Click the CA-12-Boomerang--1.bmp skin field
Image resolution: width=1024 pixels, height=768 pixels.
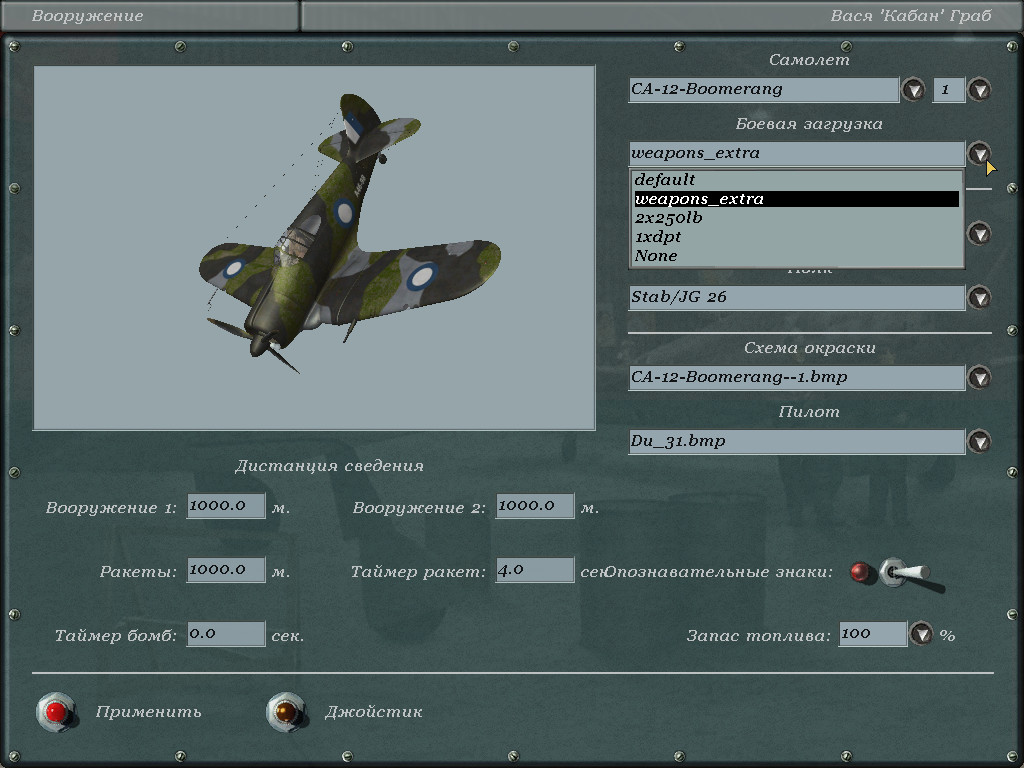click(x=797, y=377)
